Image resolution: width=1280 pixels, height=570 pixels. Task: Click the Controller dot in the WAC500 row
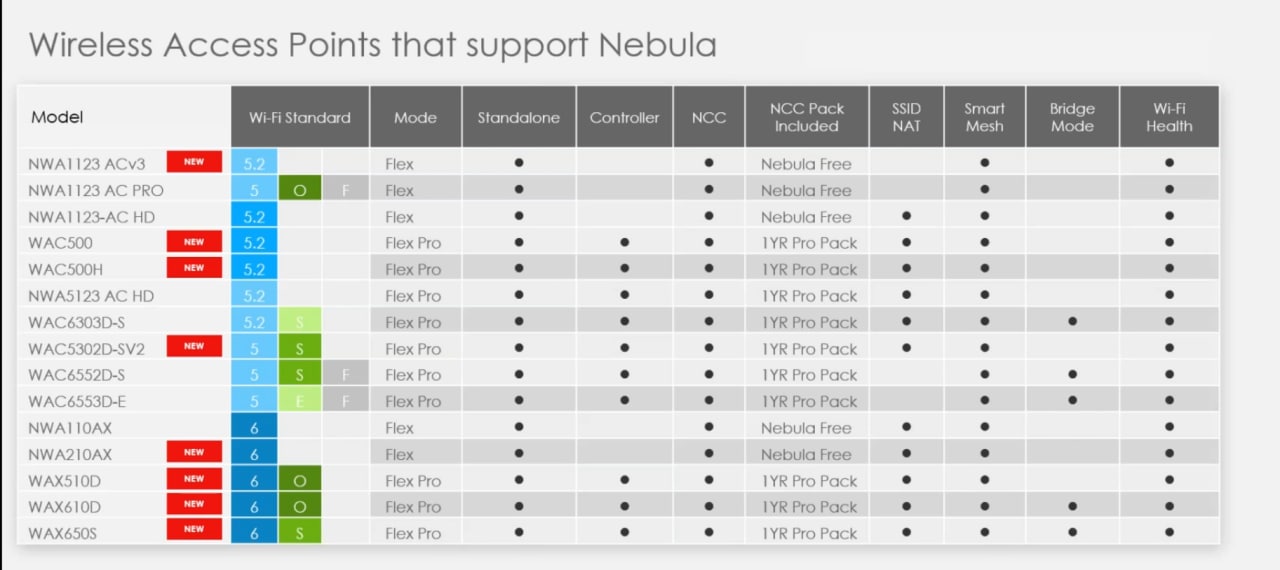tap(624, 242)
